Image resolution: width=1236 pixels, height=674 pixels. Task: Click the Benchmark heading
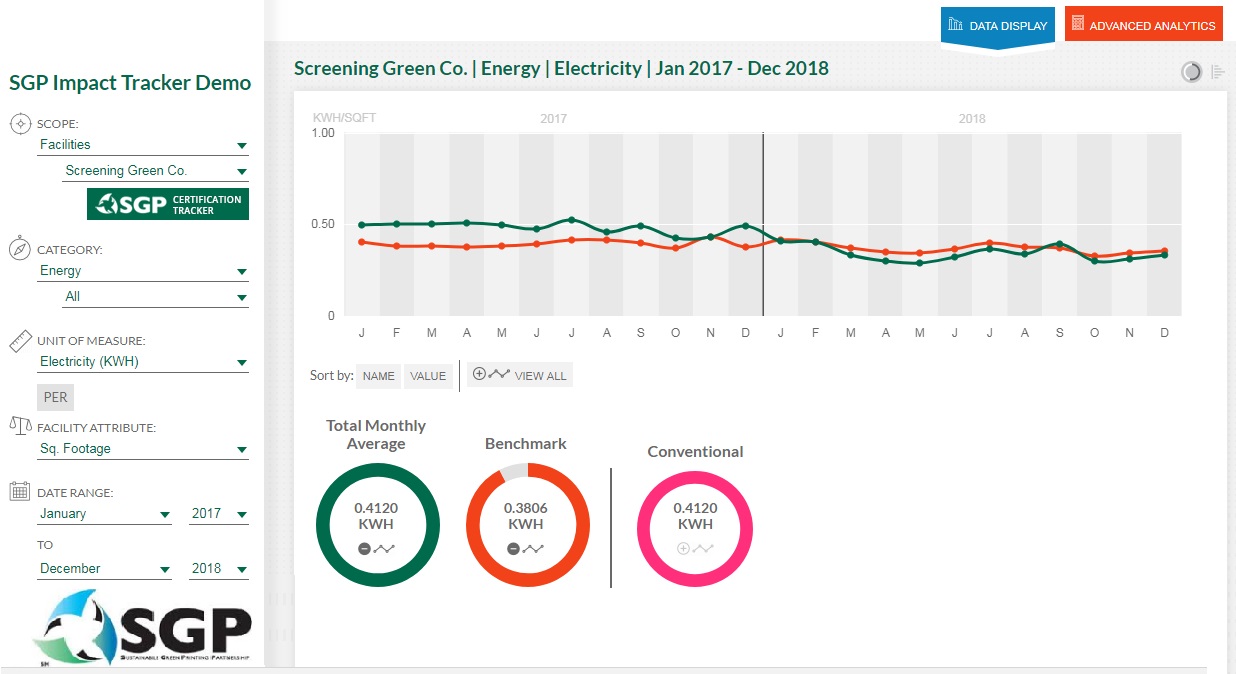[x=526, y=443]
